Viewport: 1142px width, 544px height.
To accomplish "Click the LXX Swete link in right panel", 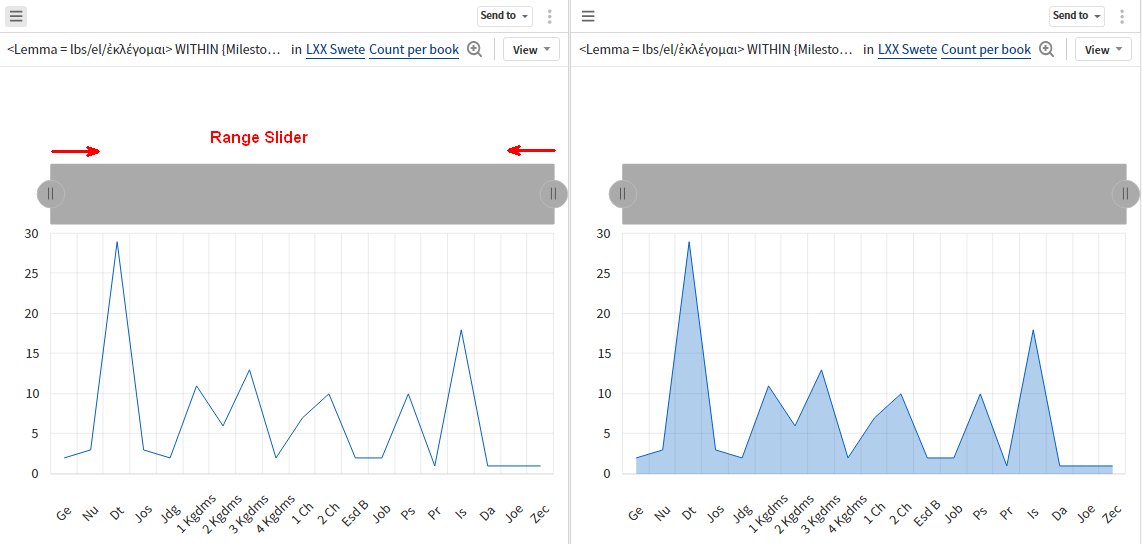I will coord(907,50).
